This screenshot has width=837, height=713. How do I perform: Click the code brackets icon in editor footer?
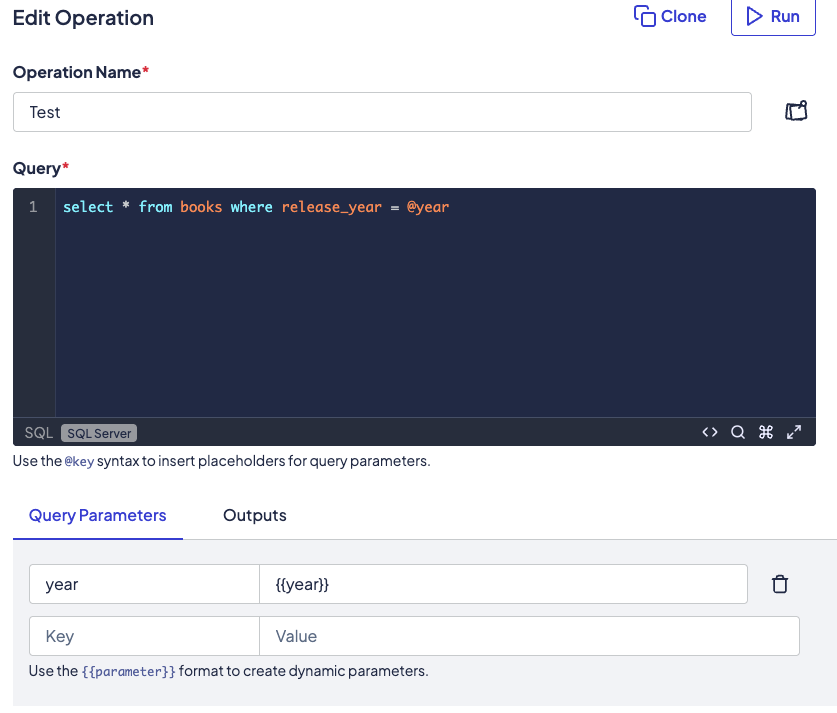coord(710,432)
